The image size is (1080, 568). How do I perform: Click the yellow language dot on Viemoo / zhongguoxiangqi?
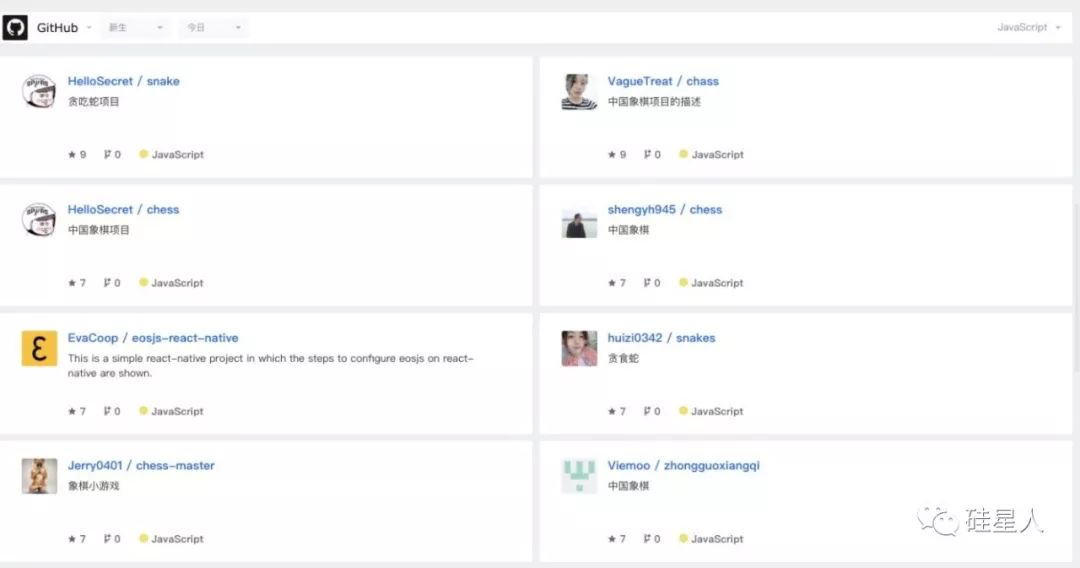[683, 538]
